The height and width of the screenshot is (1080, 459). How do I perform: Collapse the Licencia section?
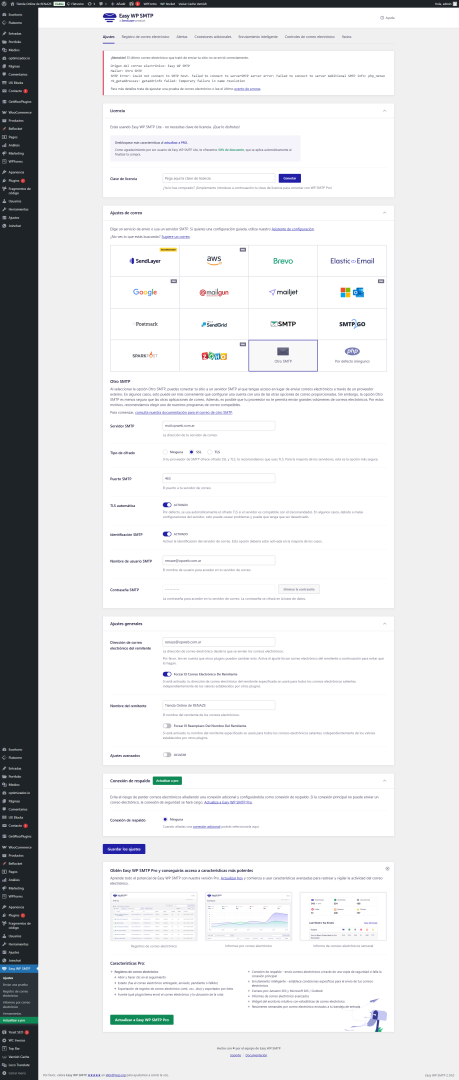(x=385, y=110)
